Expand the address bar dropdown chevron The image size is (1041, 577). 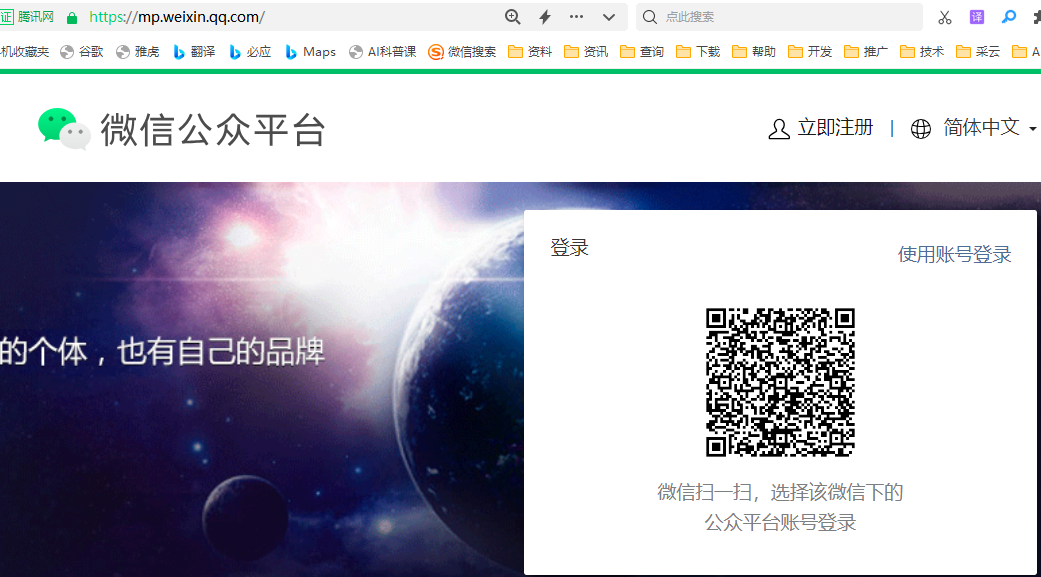point(609,17)
